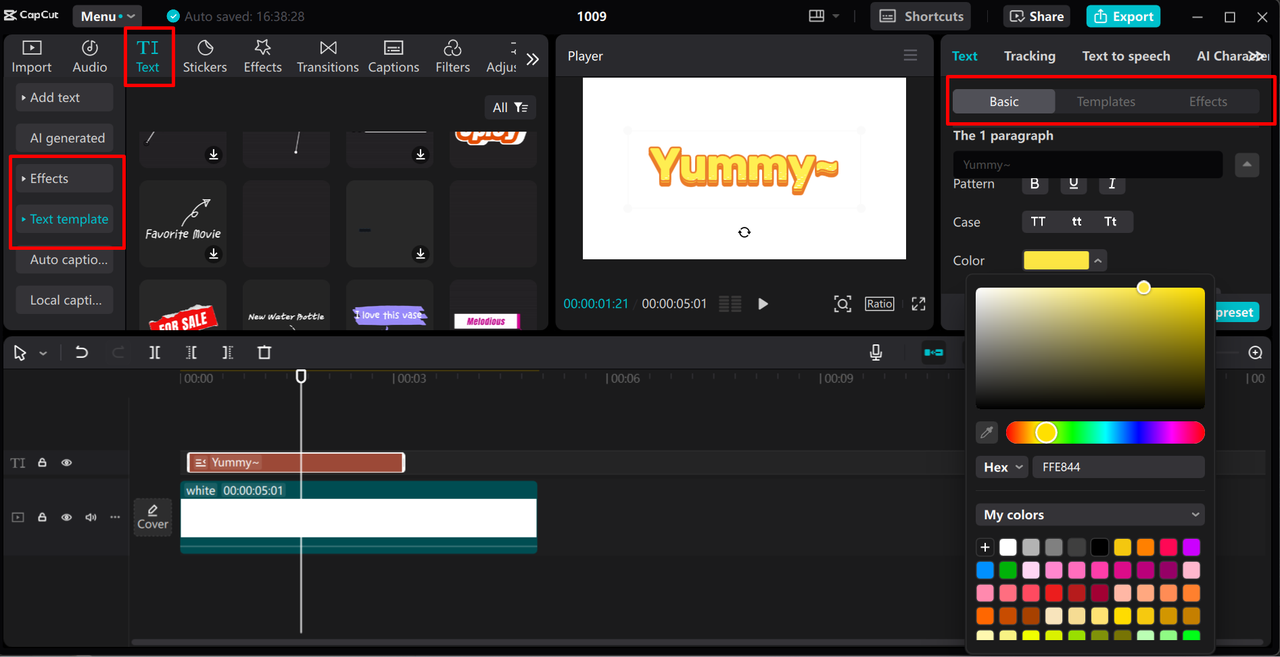Select the Templates sub-tab
This screenshot has height=657, width=1280.
(x=1106, y=101)
